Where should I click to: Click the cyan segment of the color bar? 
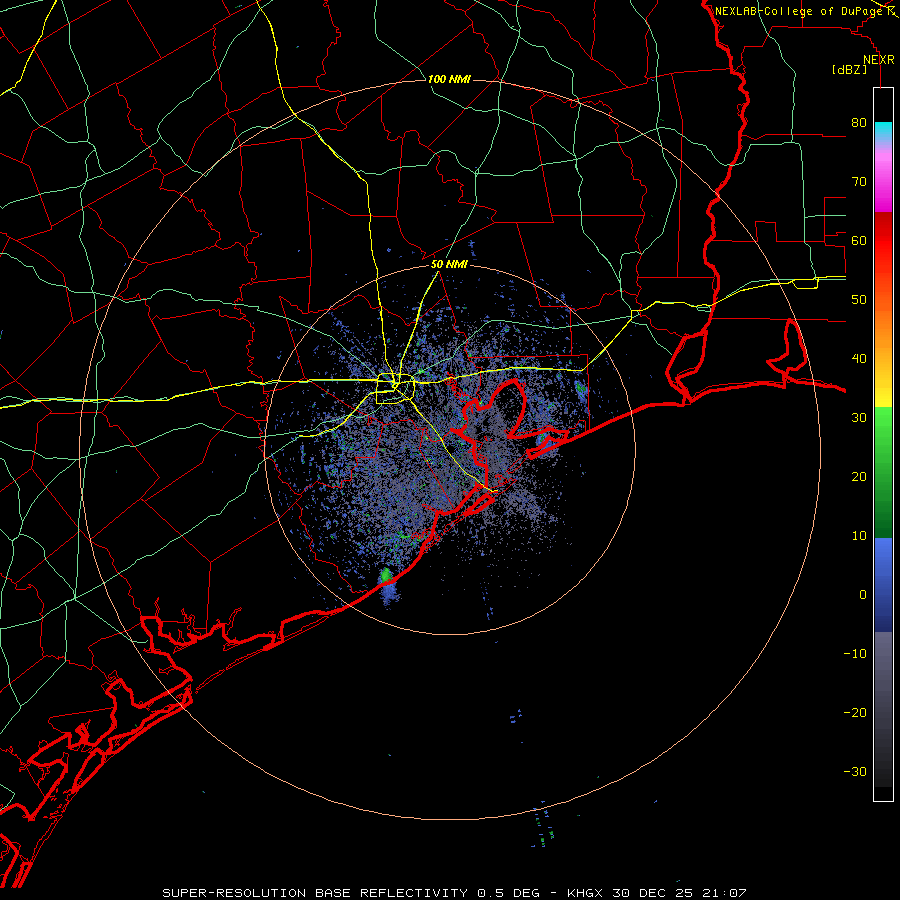coord(883,131)
